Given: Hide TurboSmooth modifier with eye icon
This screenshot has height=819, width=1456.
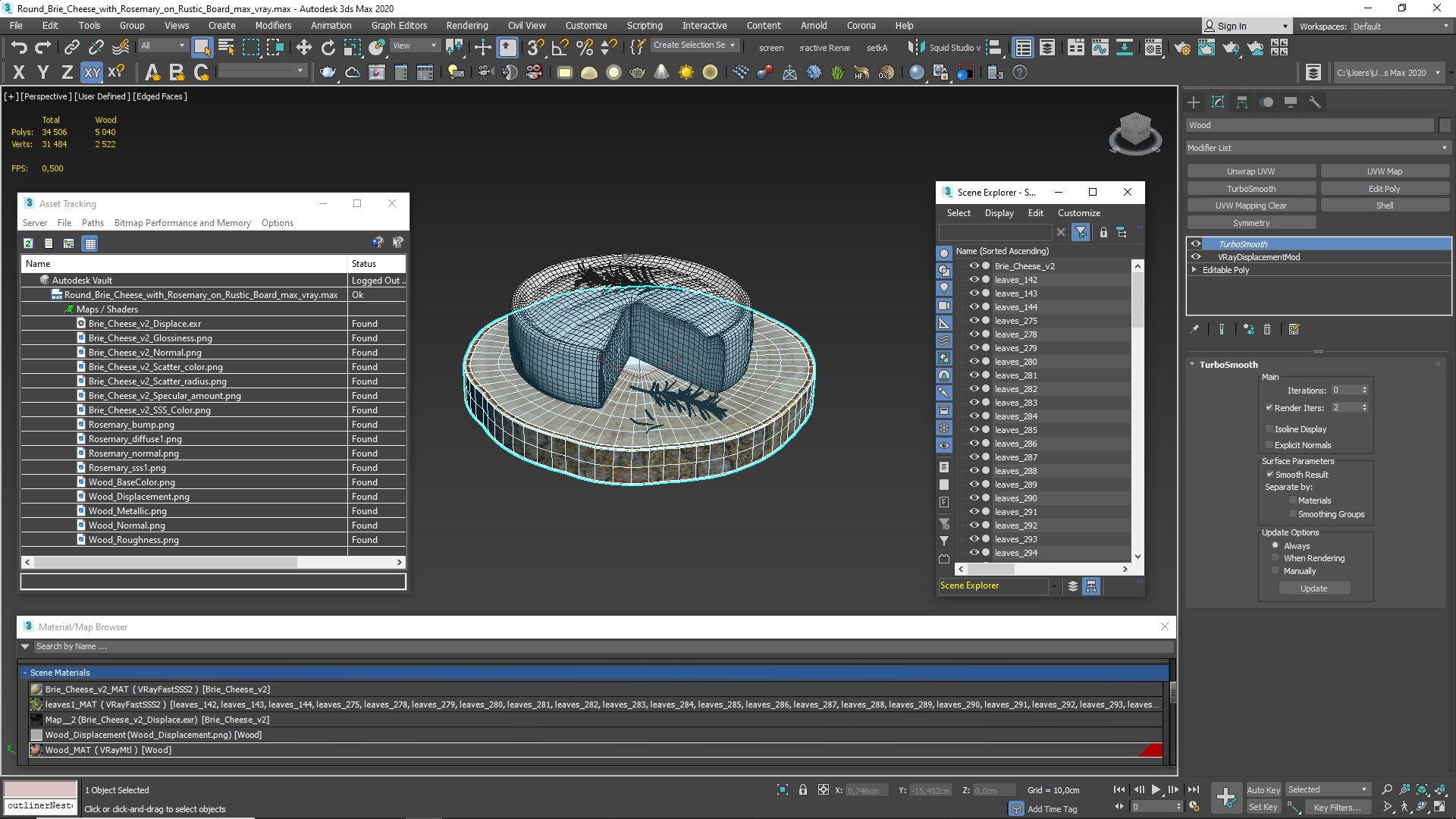Looking at the screenshot, I should [x=1196, y=243].
